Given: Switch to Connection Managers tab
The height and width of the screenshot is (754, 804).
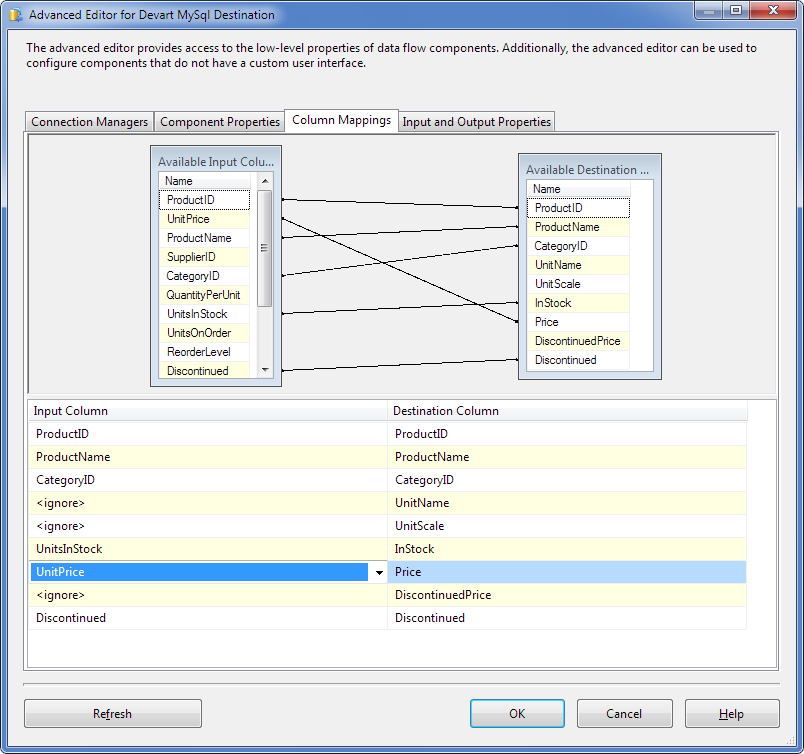Looking at the screenshot, I should click(89, 122).
